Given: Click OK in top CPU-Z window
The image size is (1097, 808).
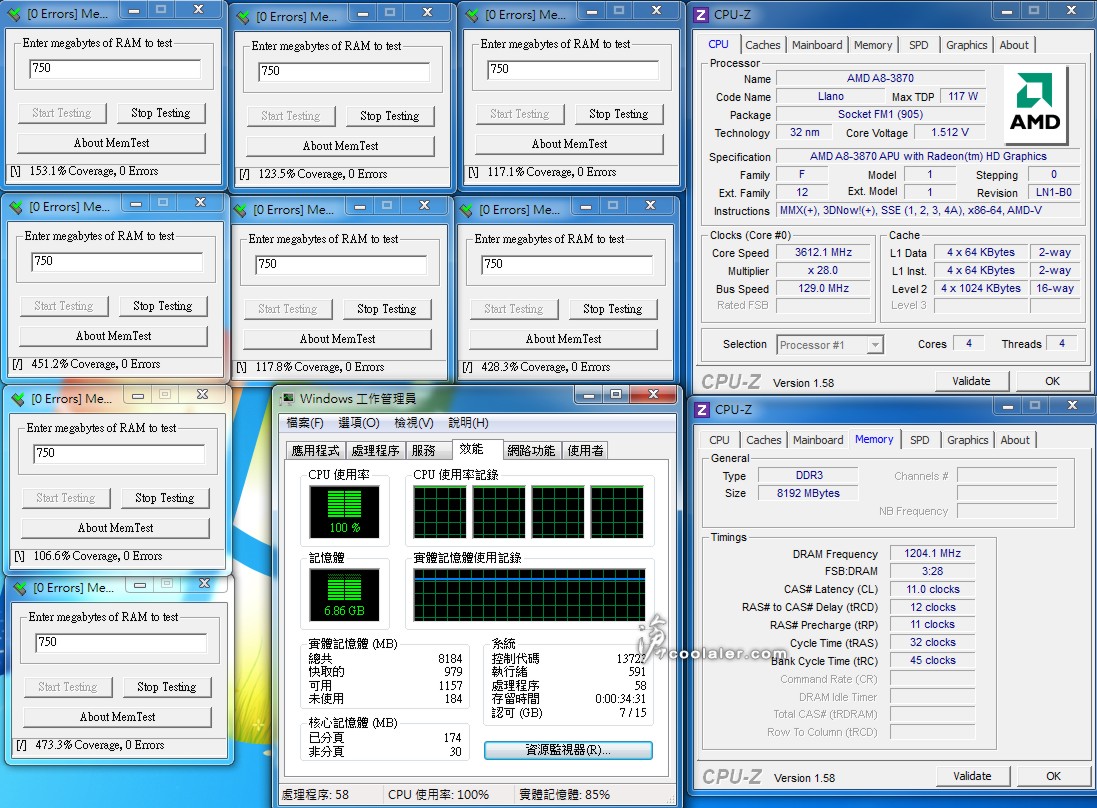Looking at the screenshot, I should click(1052, 381).
